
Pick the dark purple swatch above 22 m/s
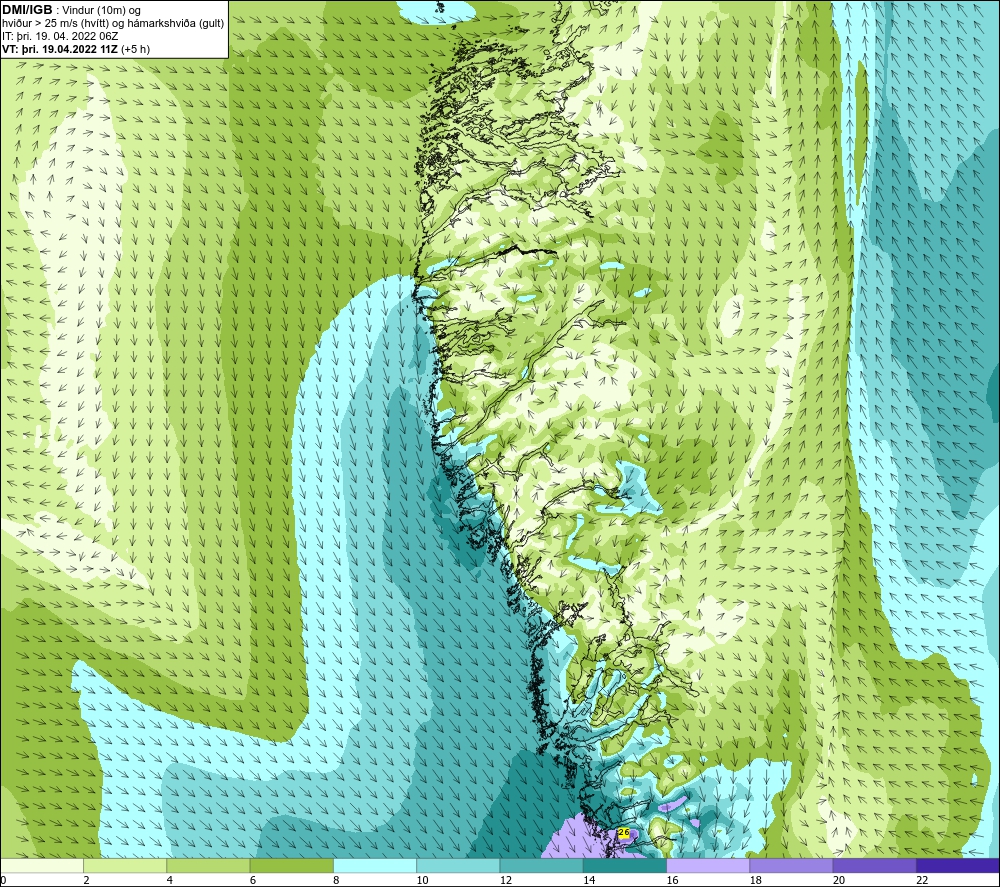click(x=958, y=865)
